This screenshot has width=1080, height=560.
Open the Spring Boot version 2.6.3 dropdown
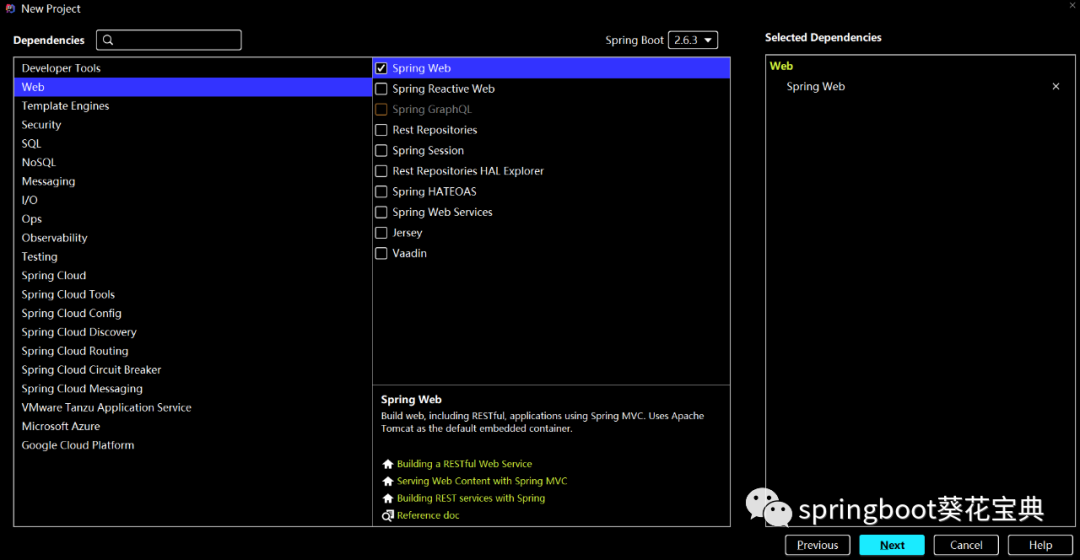[x=693, y=40]
